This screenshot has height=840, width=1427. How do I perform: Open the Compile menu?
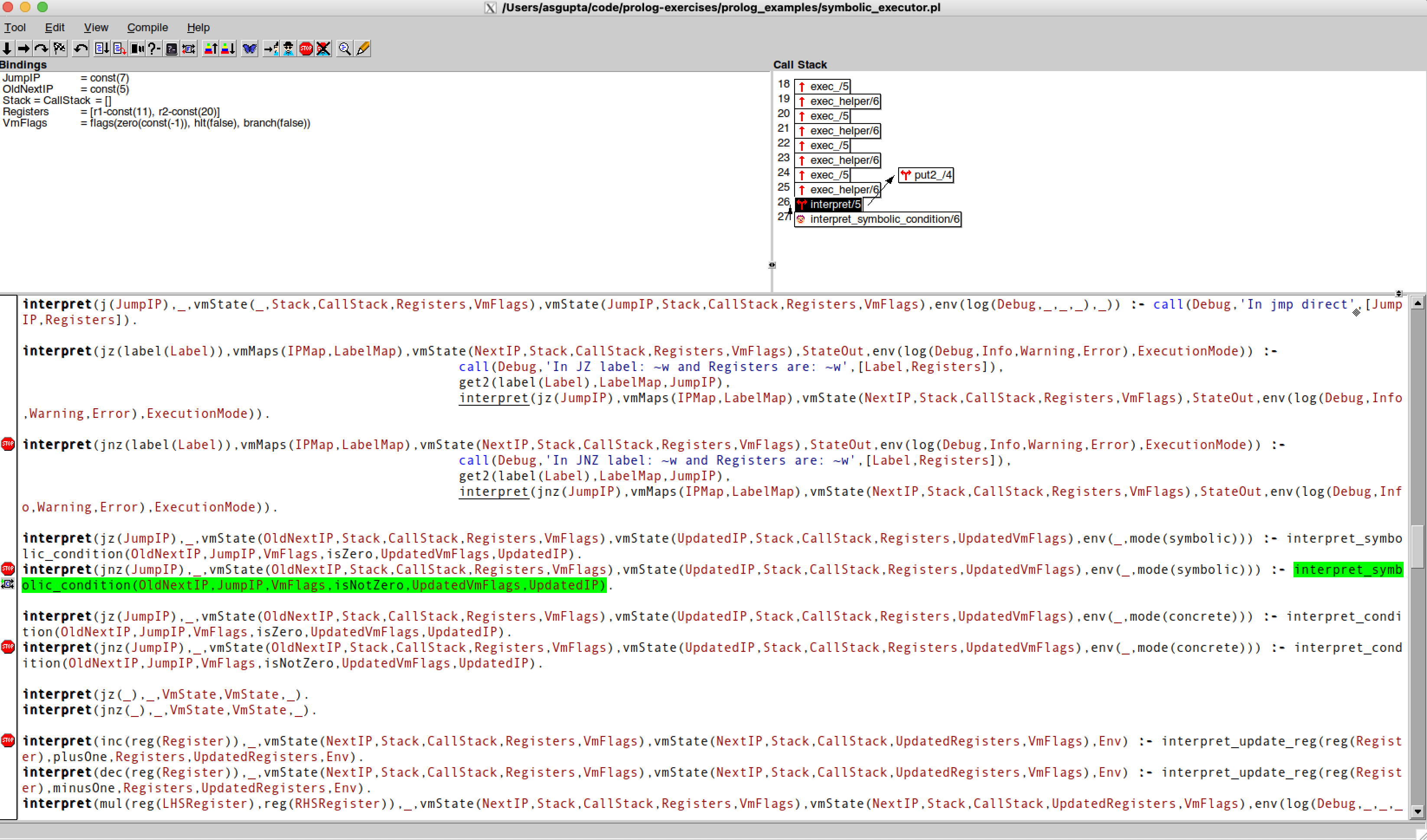147,27
